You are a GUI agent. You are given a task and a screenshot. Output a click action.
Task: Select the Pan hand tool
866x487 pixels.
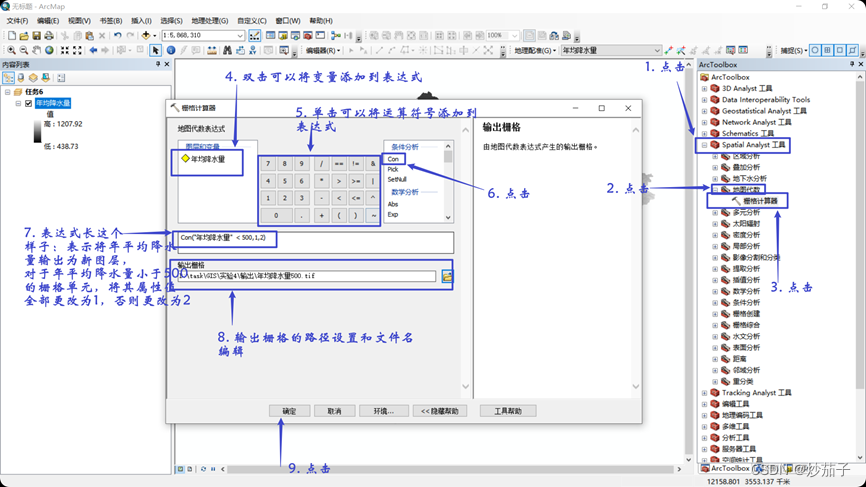click(x=36, y=50)
